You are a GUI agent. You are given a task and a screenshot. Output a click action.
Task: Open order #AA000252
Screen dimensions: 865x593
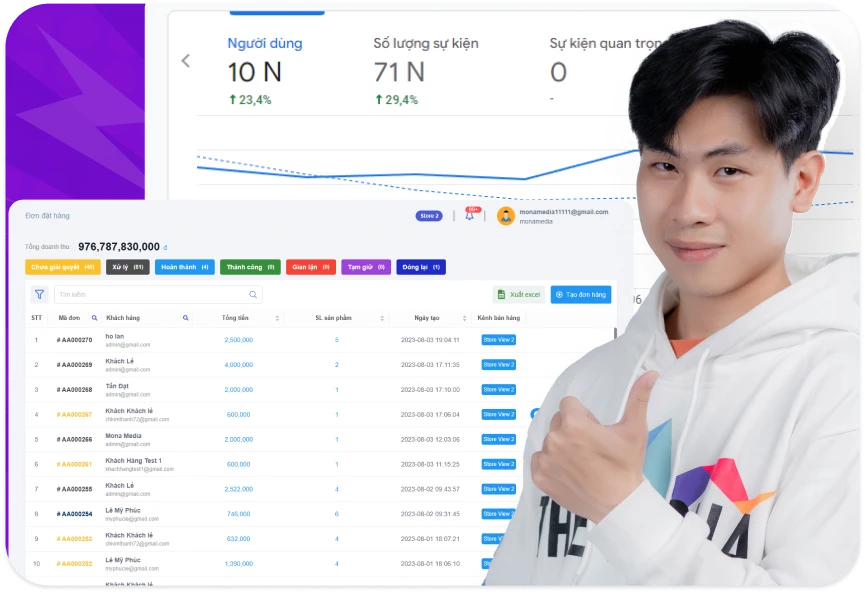[74, 563]
